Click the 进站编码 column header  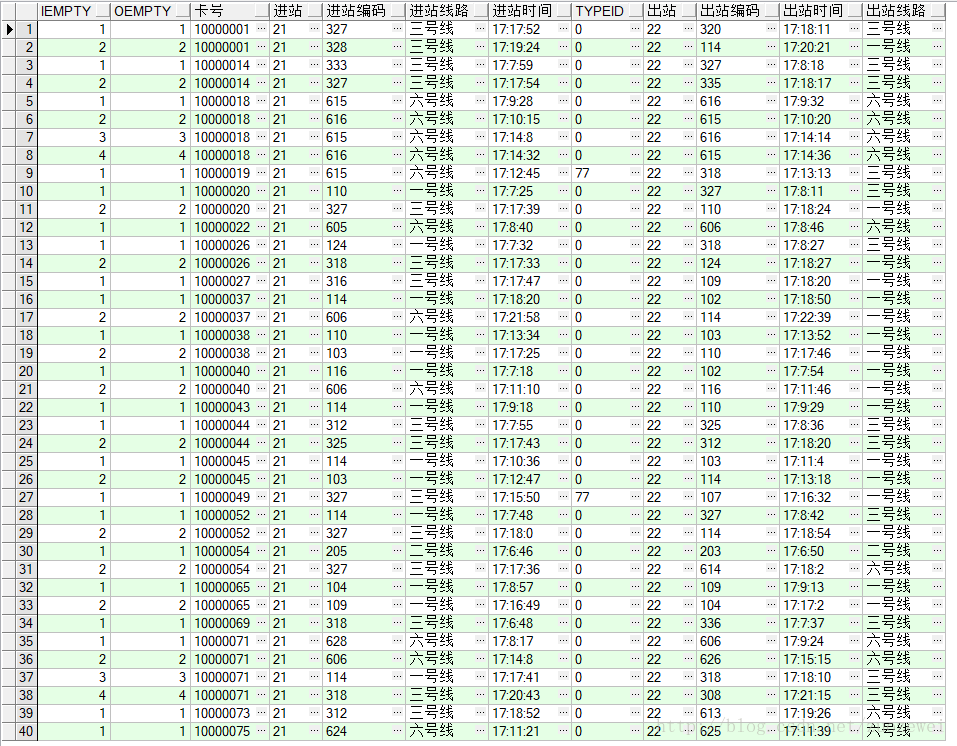(x=363, y=11)
